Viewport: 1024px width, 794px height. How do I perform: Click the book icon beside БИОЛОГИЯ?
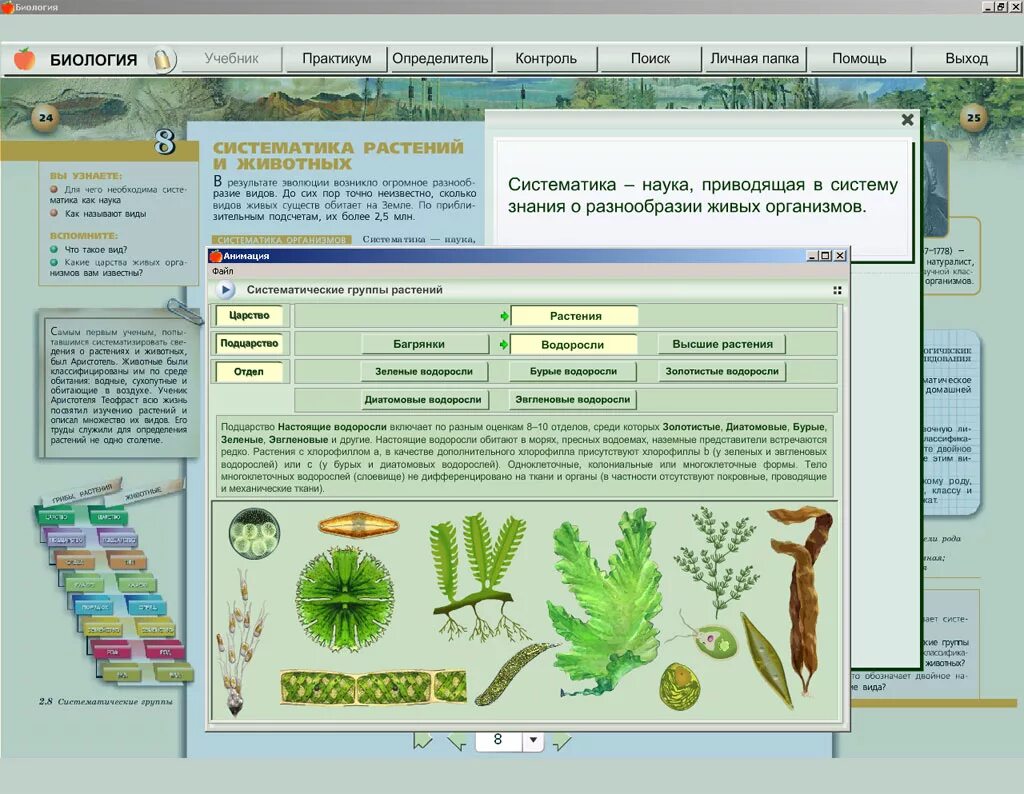pos(162,60)
